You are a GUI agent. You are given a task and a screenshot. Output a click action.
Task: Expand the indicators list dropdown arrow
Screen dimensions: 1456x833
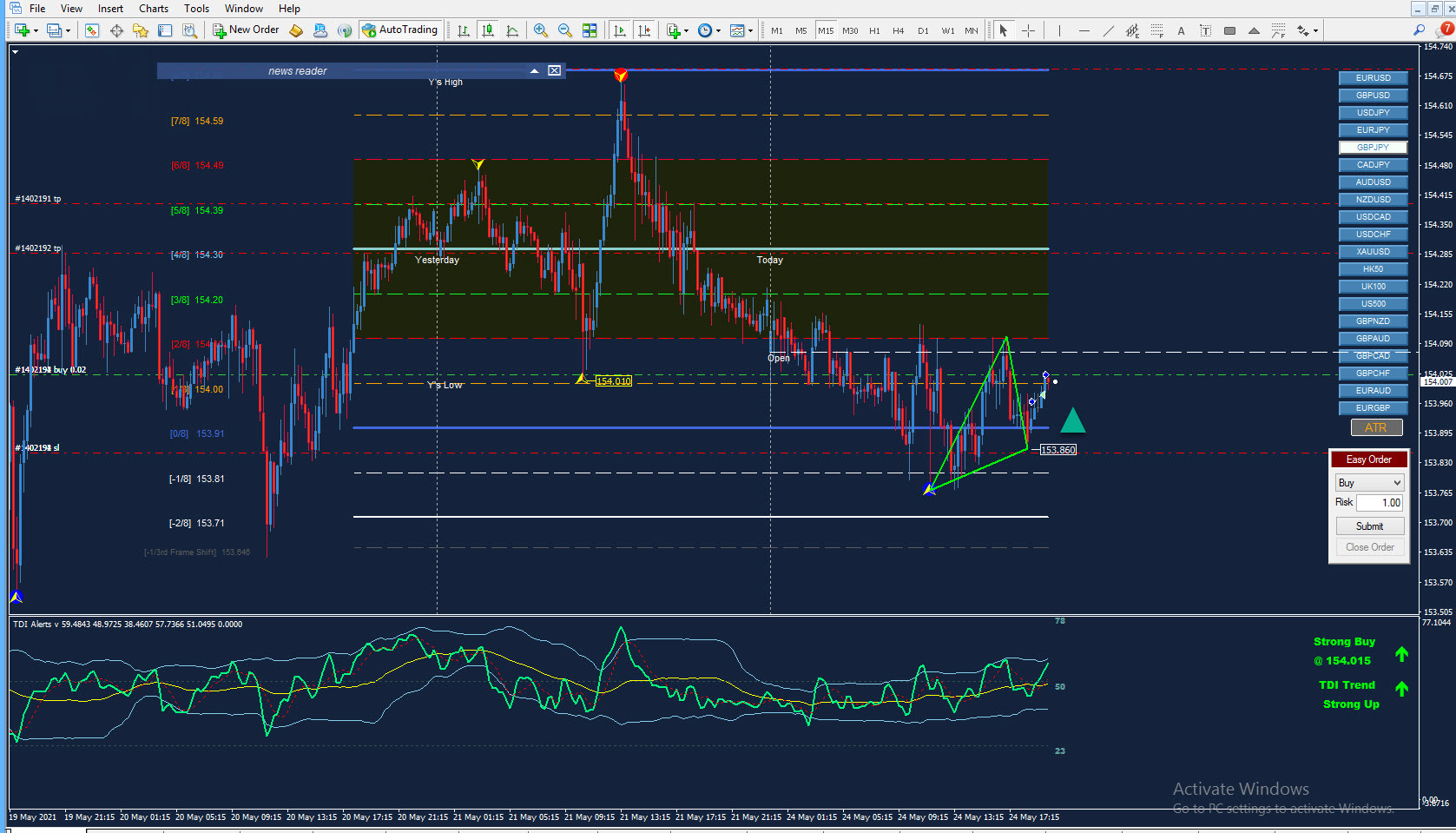[687, 30]
